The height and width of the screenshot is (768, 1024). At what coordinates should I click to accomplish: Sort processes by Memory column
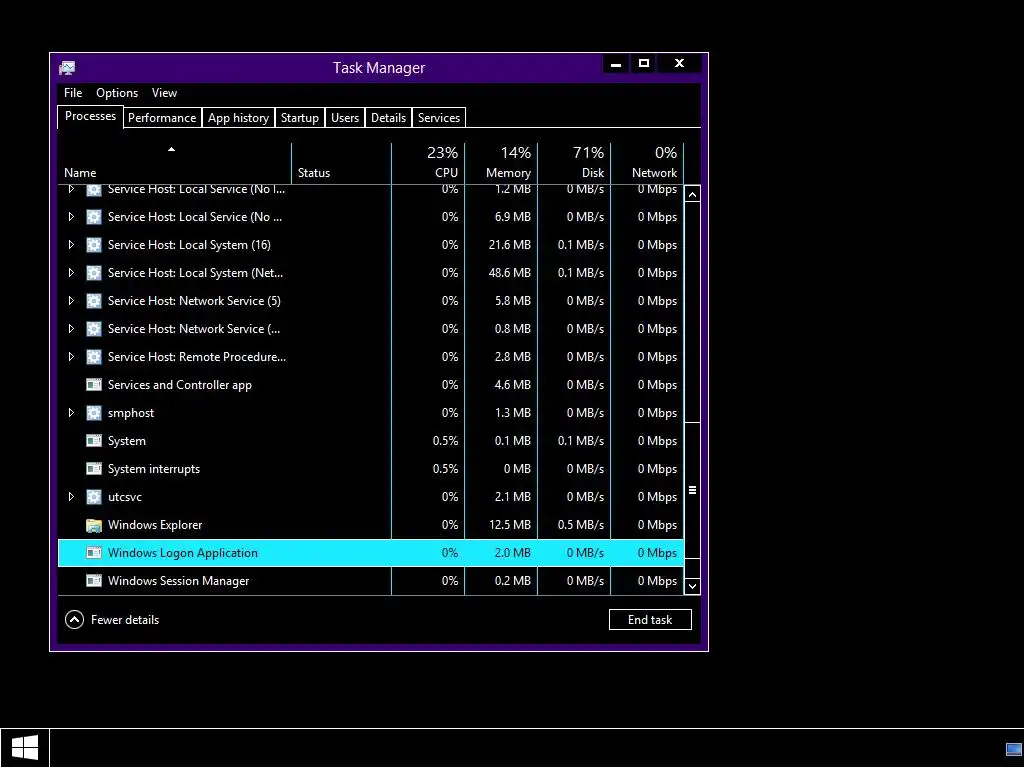(x=501, y=163)
